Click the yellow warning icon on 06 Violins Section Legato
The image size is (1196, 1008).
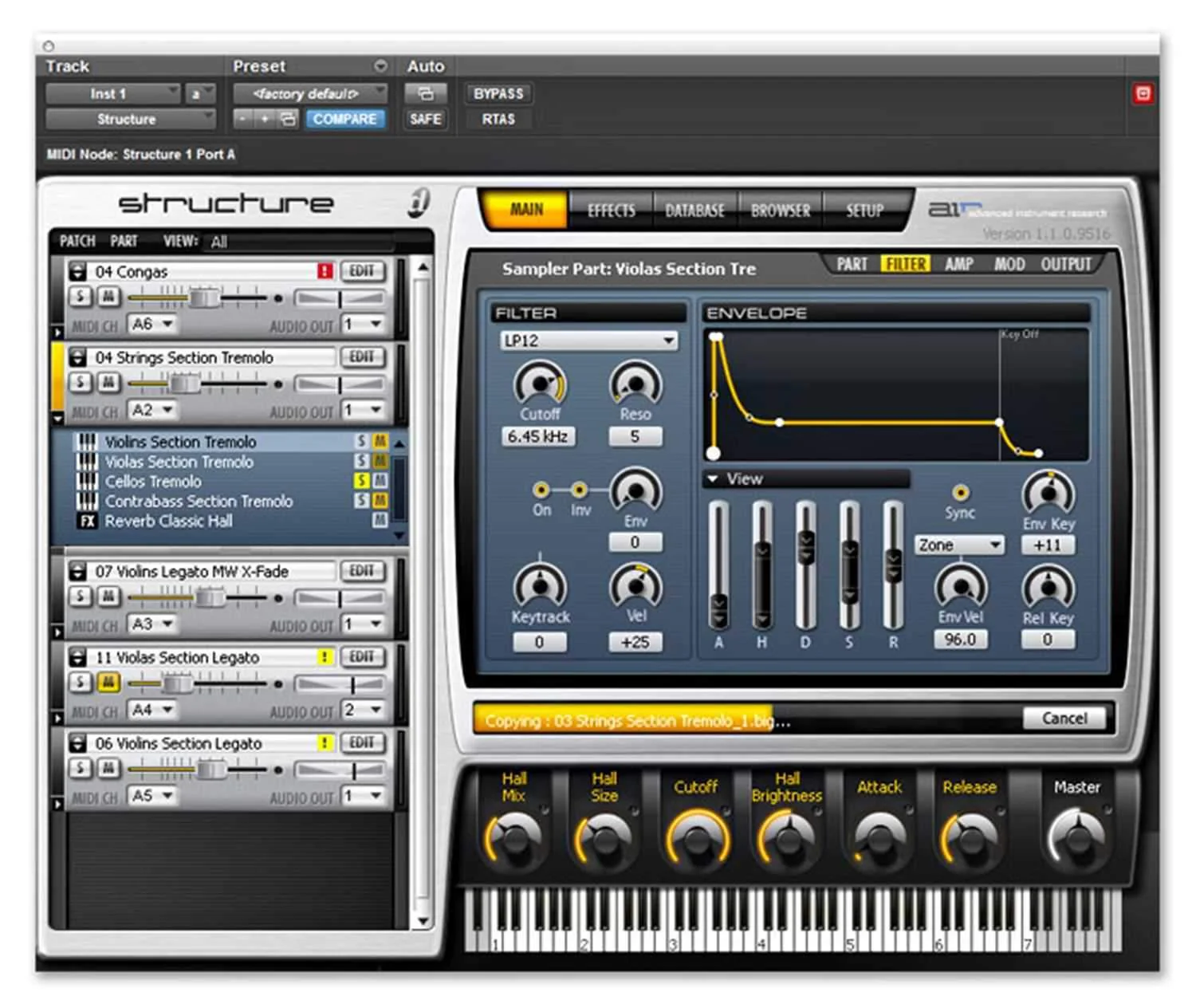(325, 743)
